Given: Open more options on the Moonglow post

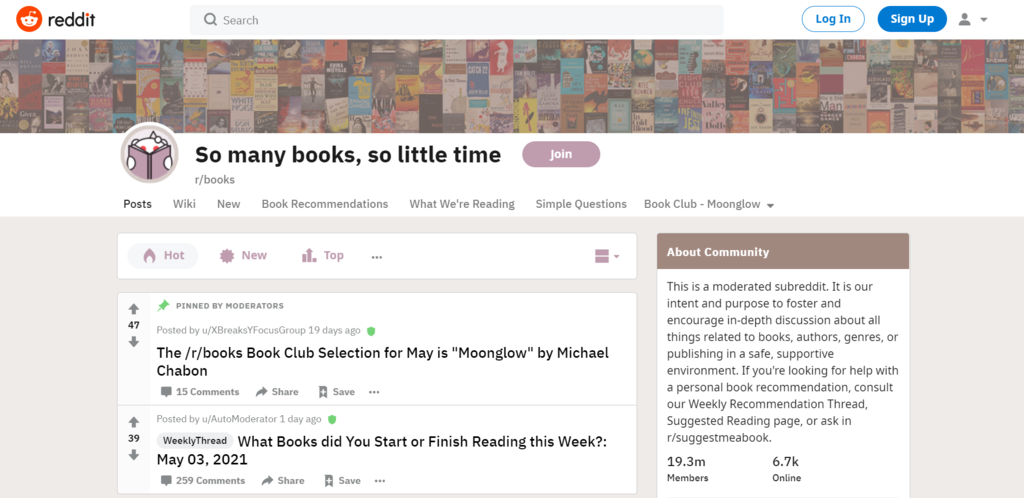Looking at the screenshot, I should coord(374,392).
